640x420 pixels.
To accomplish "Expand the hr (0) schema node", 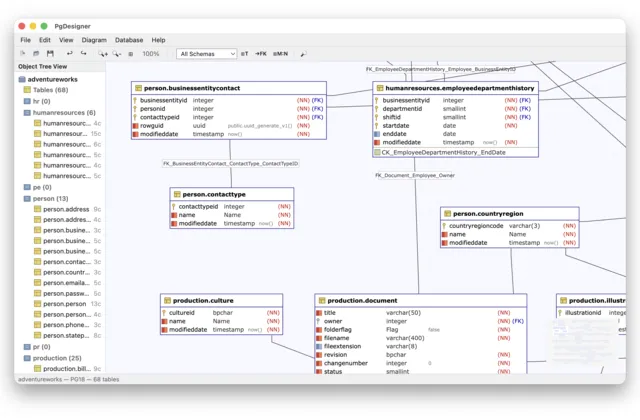I will (x=37, y=101).
